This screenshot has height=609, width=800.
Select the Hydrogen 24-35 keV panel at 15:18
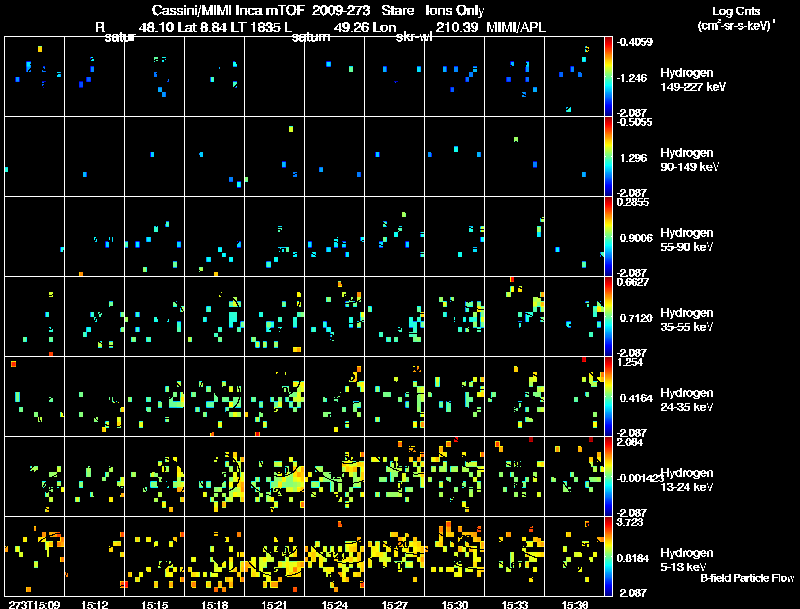click(x=215, y=396)
